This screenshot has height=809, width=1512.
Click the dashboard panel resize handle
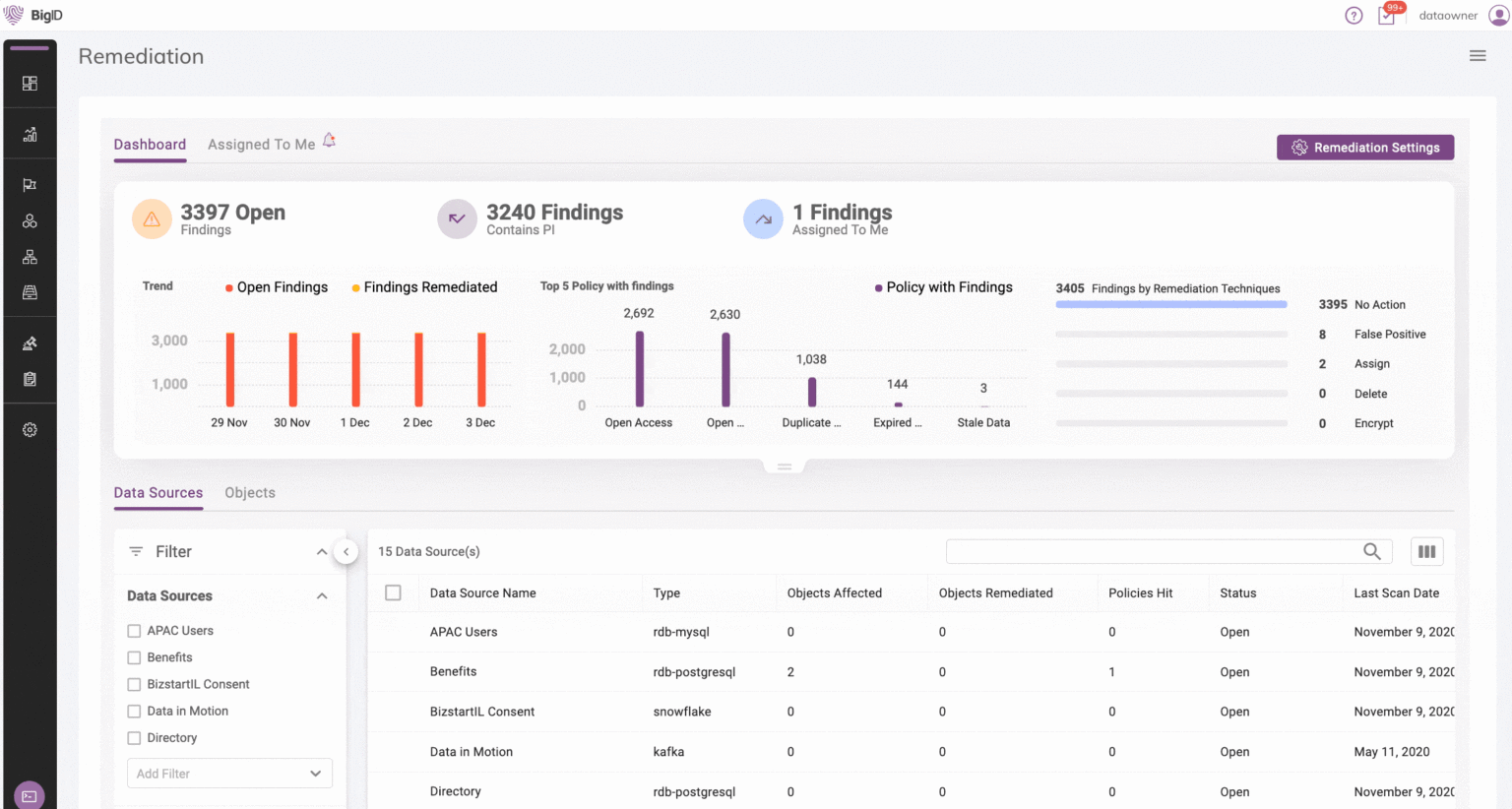(x=784, y=467)
